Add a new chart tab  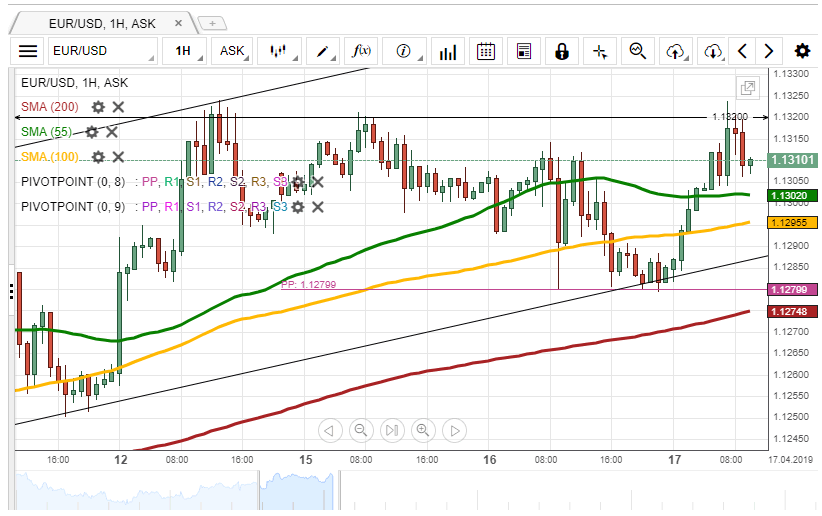[211, 22]
